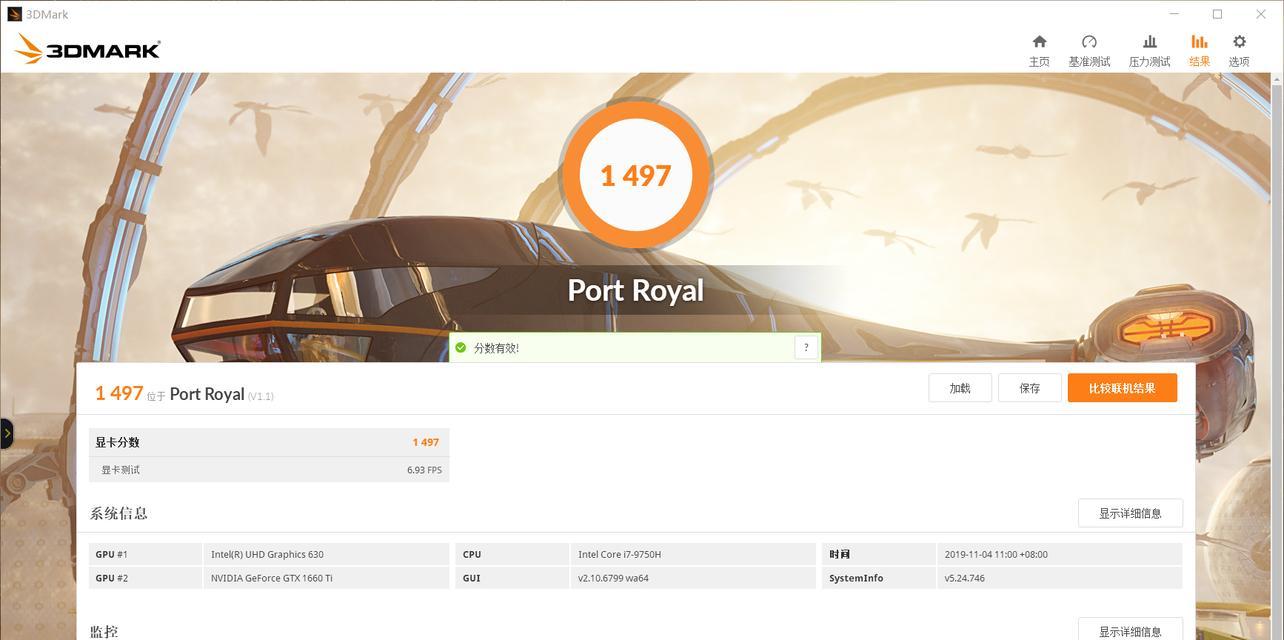Click the Port Royal title banner

[636, 290]
